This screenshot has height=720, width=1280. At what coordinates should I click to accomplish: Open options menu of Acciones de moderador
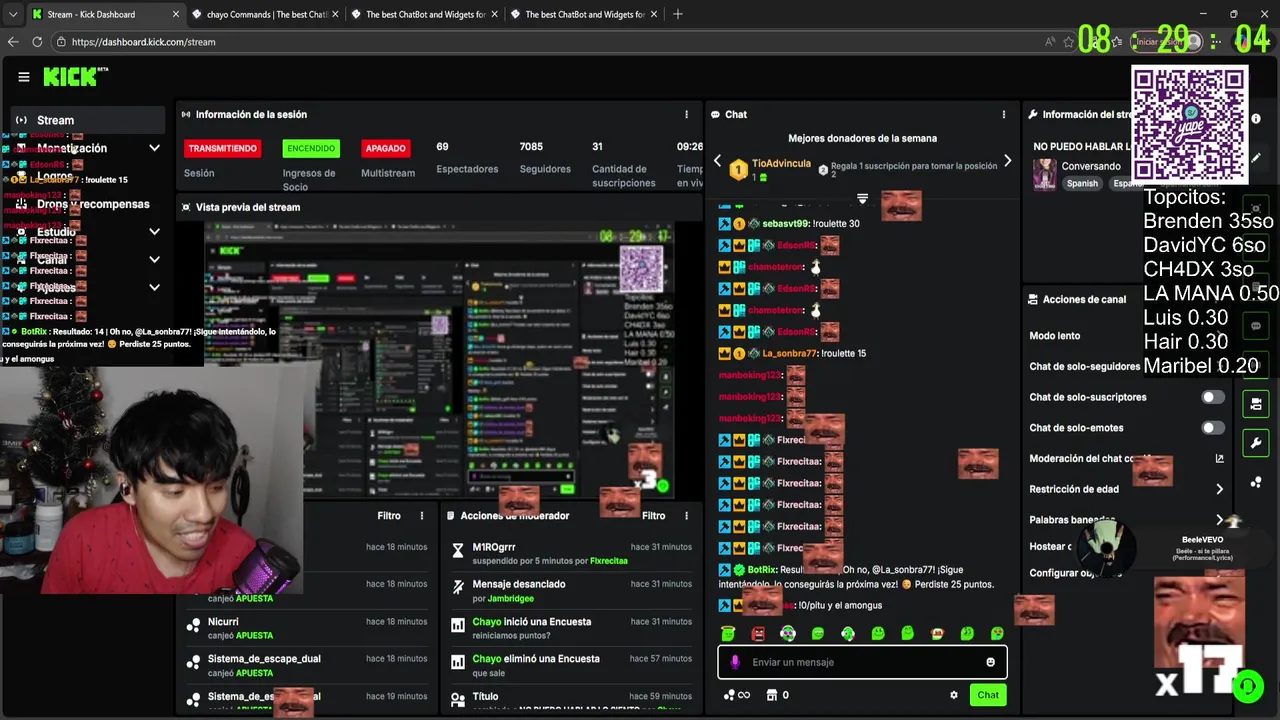click(686, 516)
